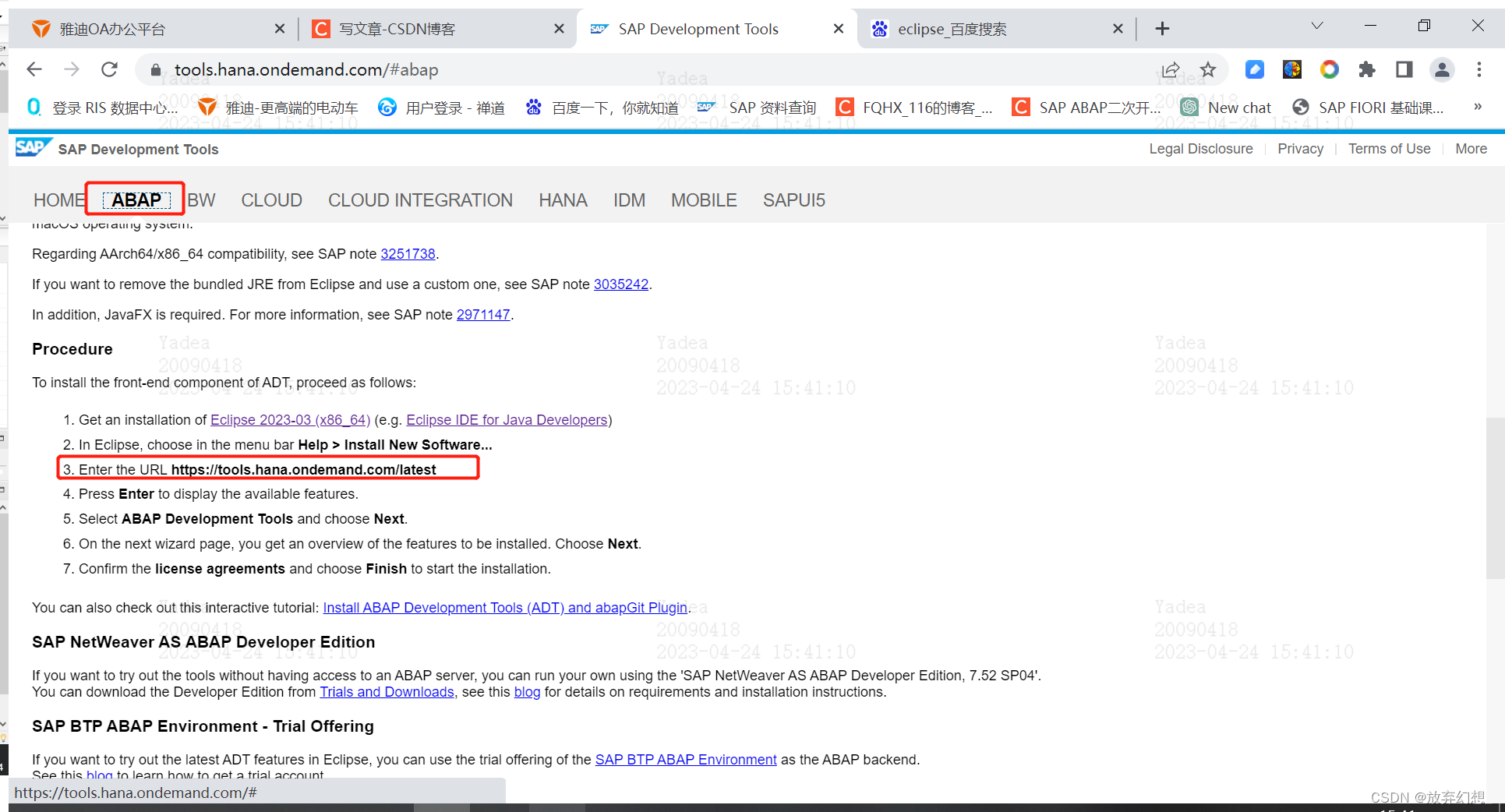
Task: Open the SAP BTP ABAP Environment link
Action: click(686, 760)
